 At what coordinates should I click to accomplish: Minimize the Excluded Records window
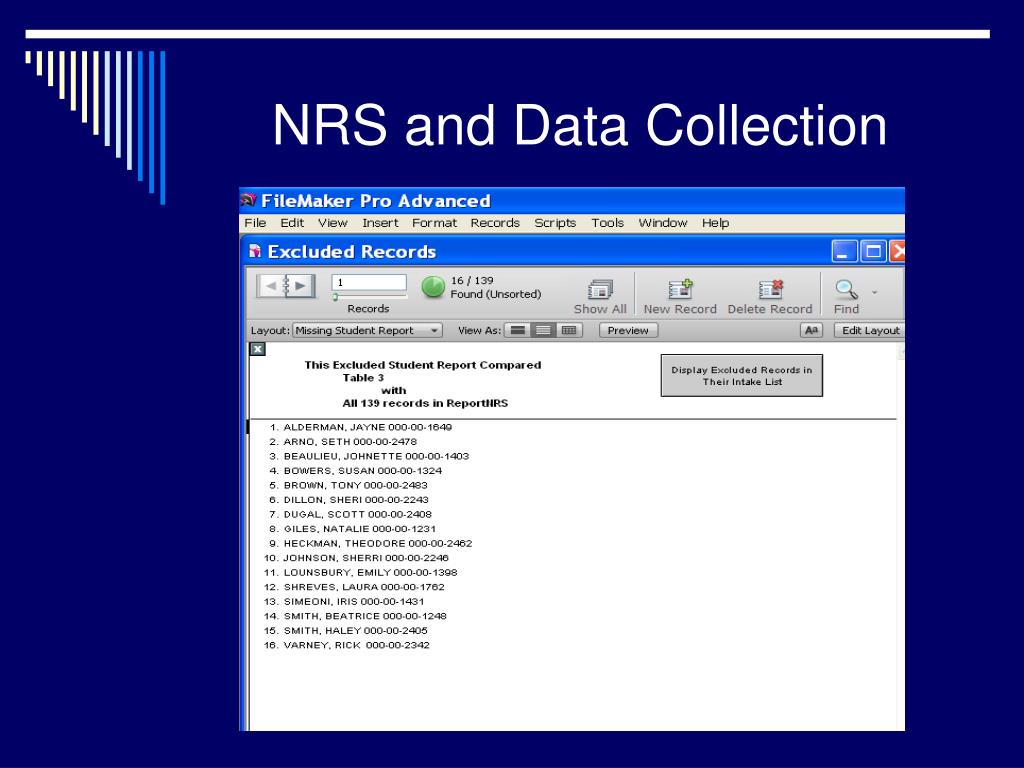[x=844, y=251]
